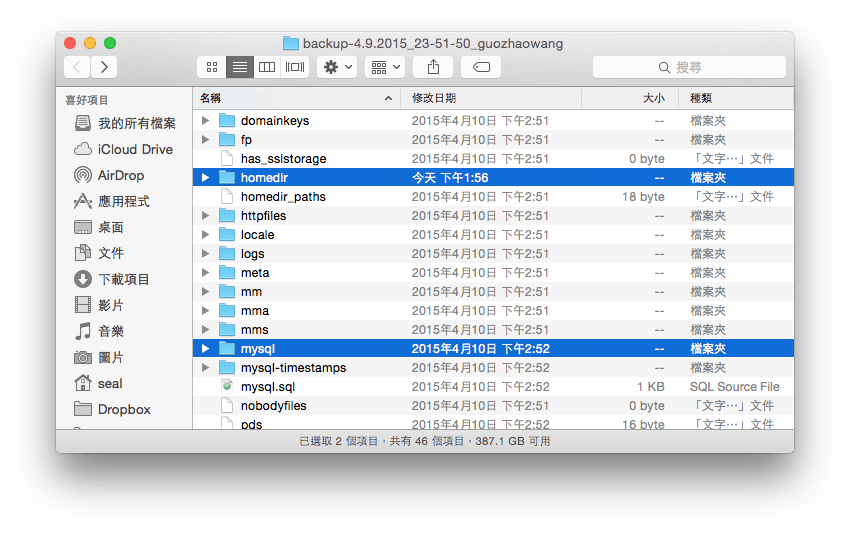Open iCloud Drive in the sidebar
The image size is (850, 533).
(124, 150)
